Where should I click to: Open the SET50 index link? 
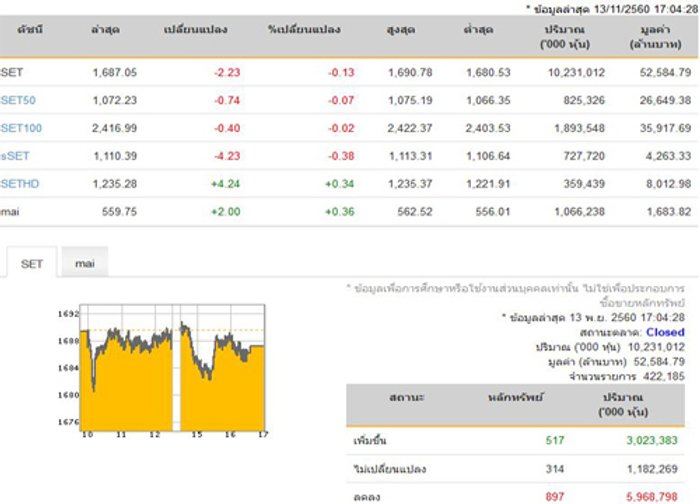pos(18,100)
